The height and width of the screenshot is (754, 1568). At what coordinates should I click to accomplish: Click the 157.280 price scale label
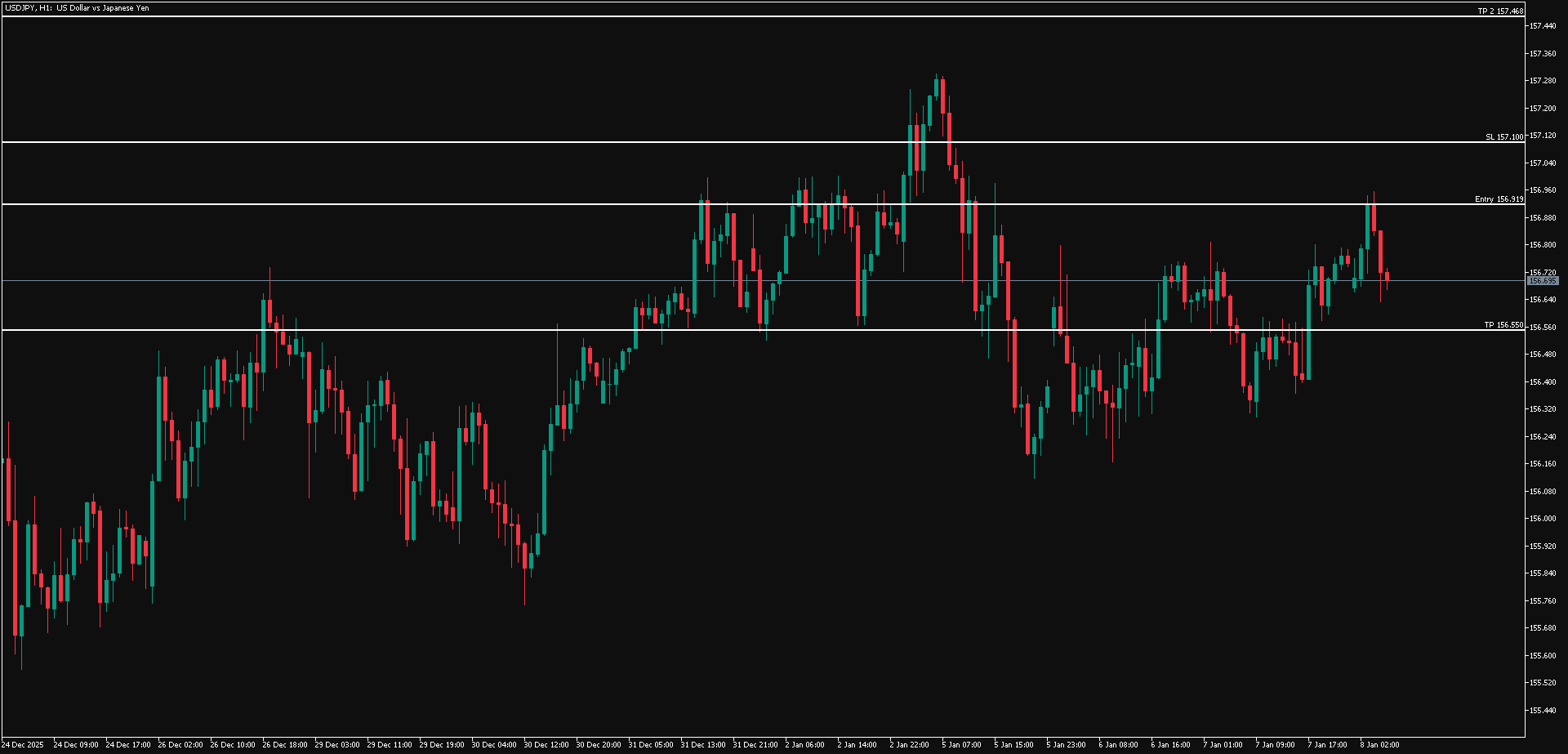point(1542,81)
